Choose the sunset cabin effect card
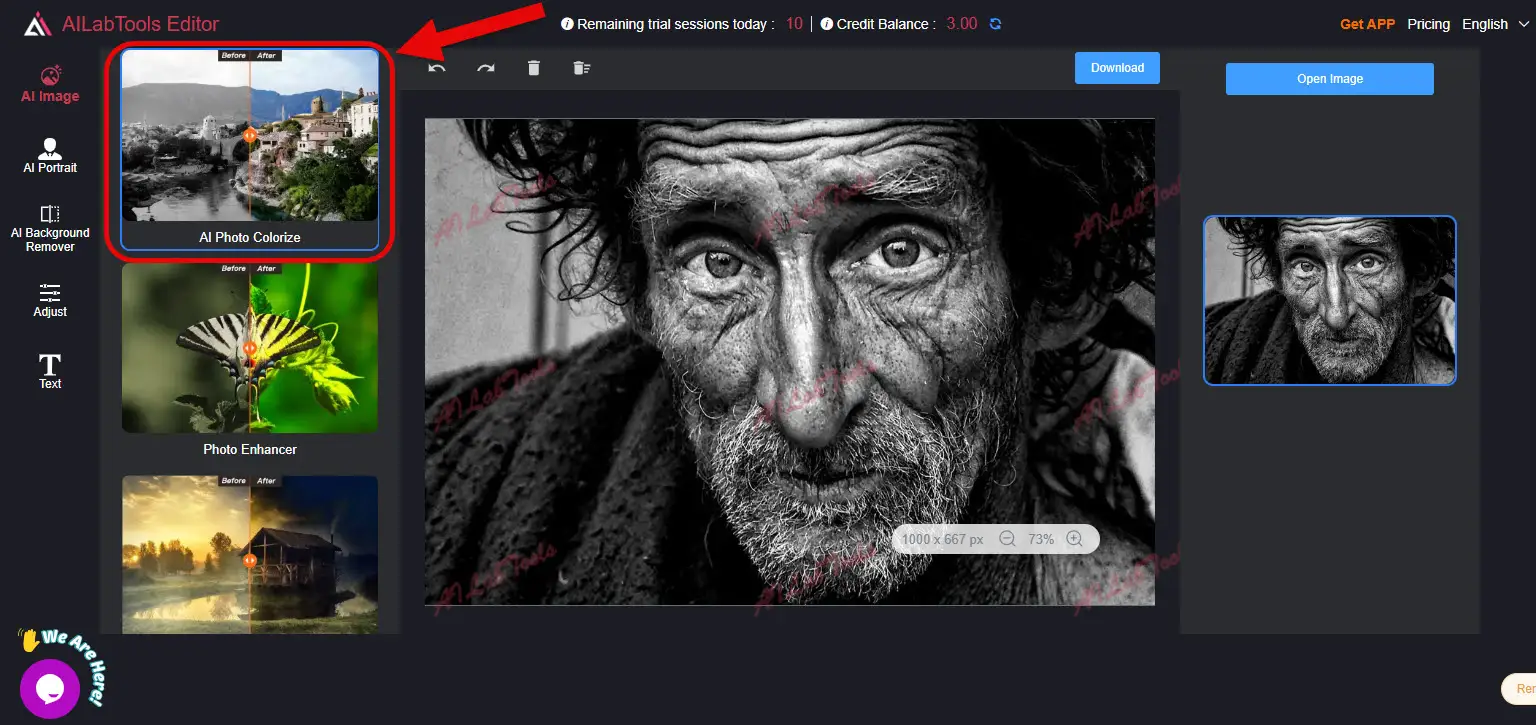 [250, 554]
